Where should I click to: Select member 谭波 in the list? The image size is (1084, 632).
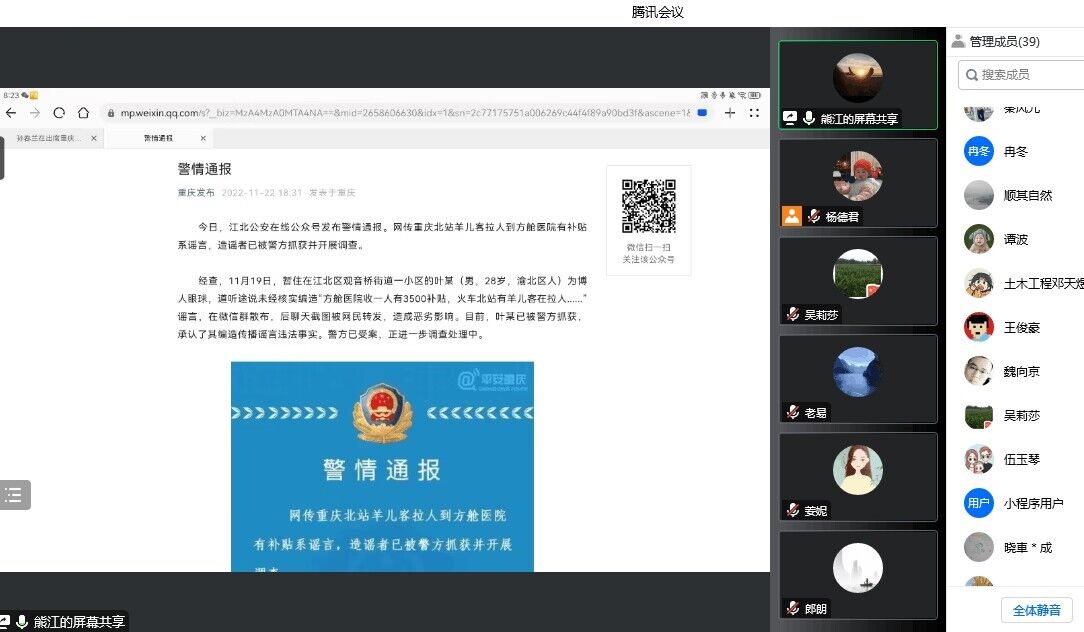point(1015,239)
